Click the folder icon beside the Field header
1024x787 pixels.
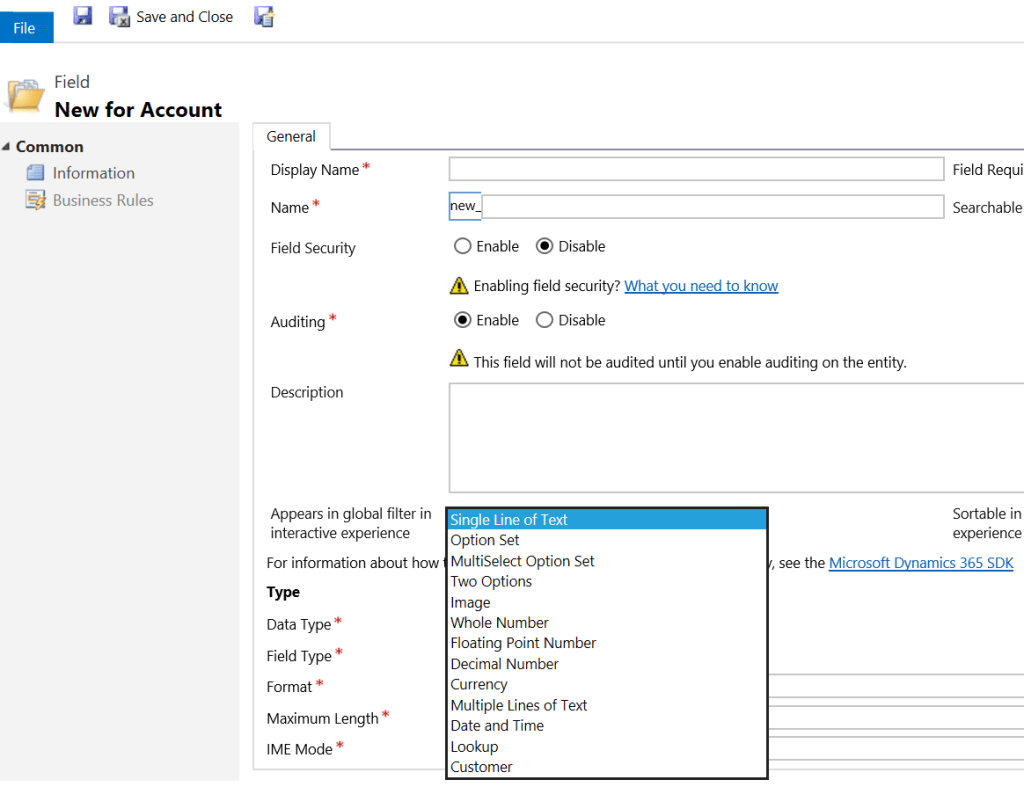tap(25, 95)
